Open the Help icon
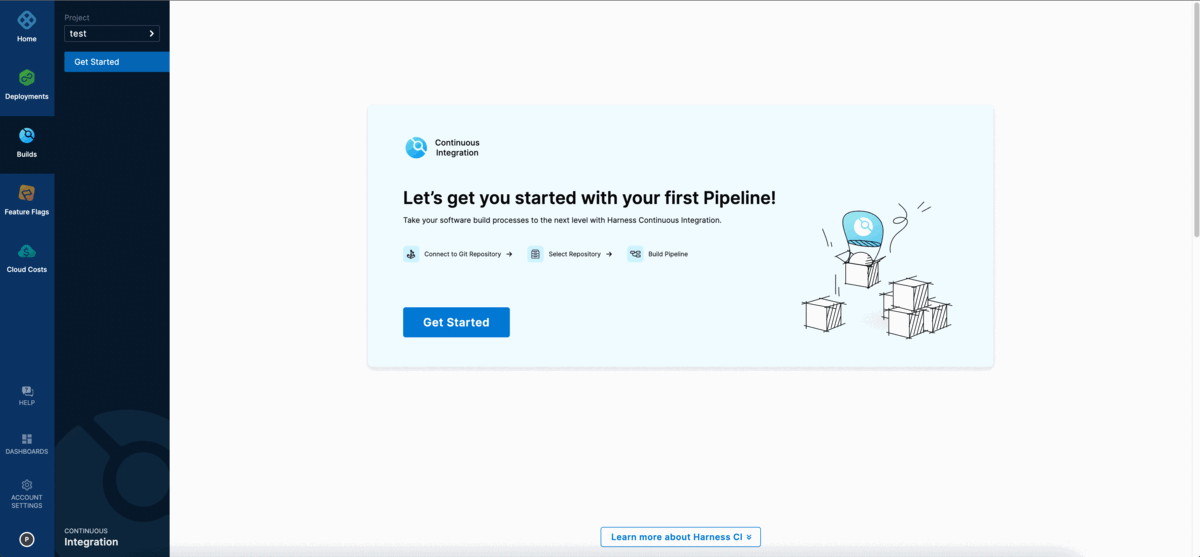 (x=27, y=391)
